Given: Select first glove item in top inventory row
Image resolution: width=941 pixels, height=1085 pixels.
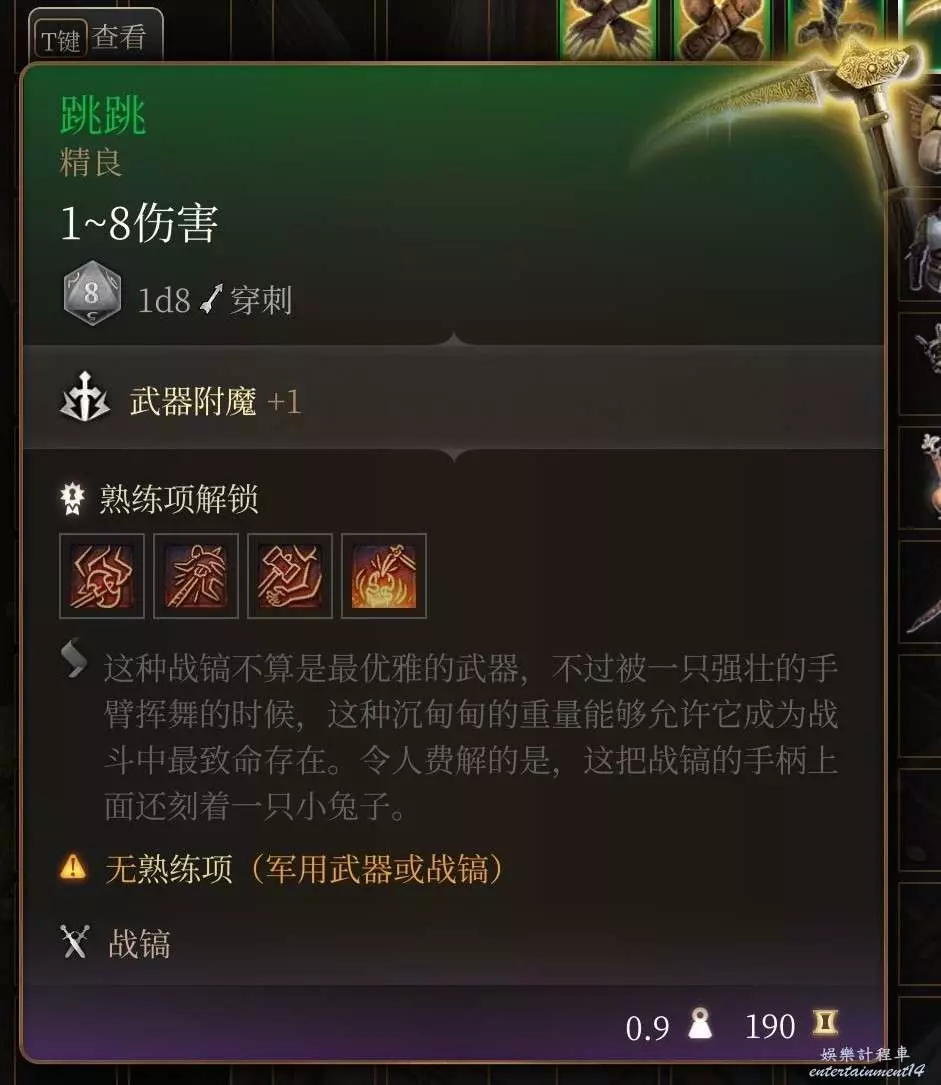Looking at the screenshot, I should 609,28.
